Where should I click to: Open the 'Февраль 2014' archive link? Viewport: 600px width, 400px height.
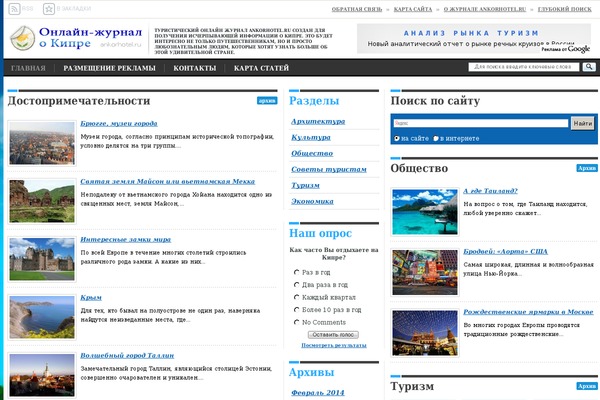(316, 393)
